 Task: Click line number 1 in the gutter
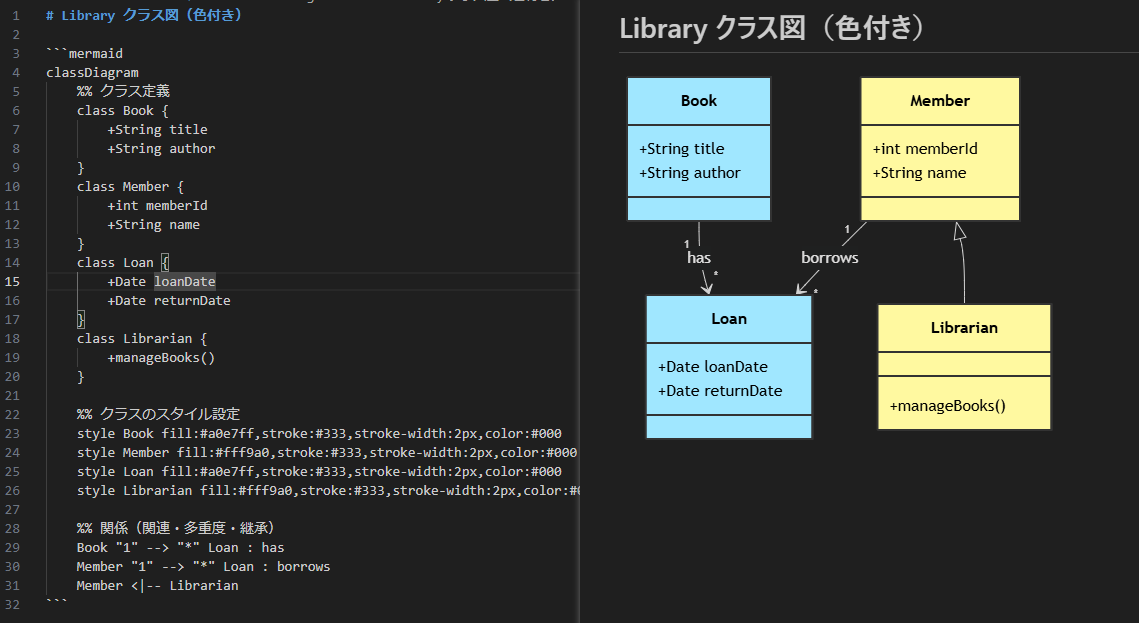click(x=16, y=15)
